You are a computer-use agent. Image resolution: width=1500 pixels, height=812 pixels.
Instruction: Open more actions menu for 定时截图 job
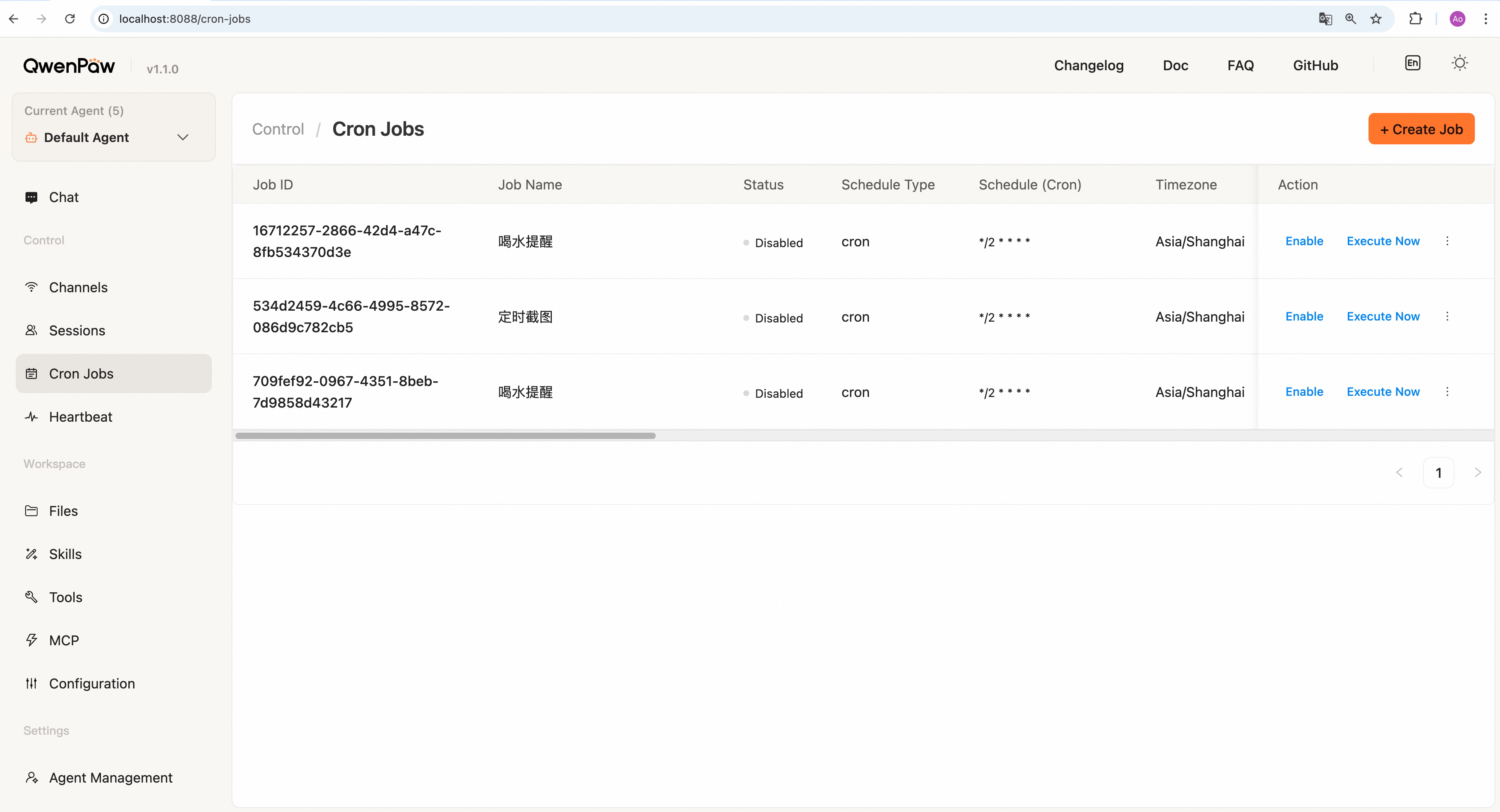pos(1447,316)
